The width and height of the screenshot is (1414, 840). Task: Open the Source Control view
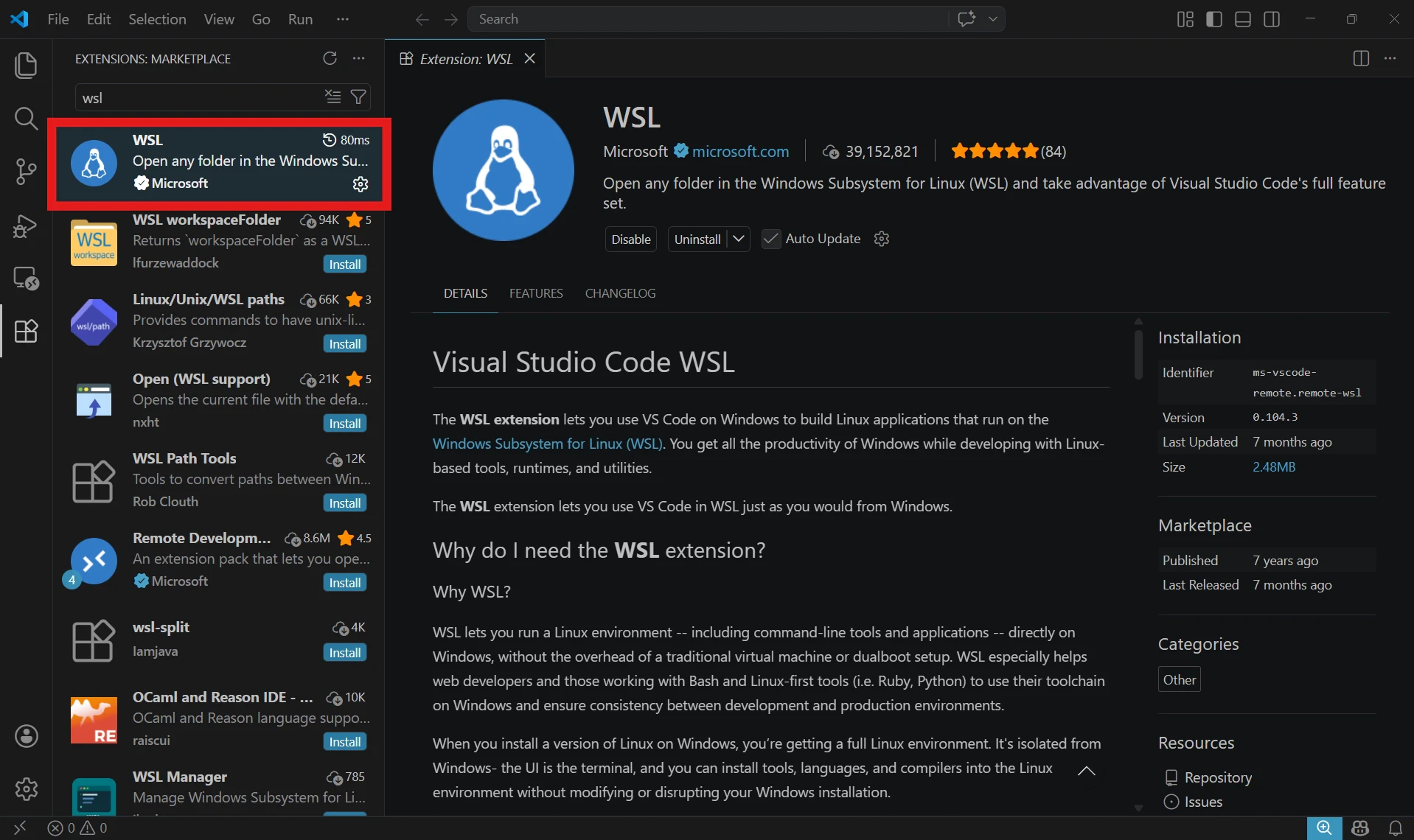click(26, 172)
